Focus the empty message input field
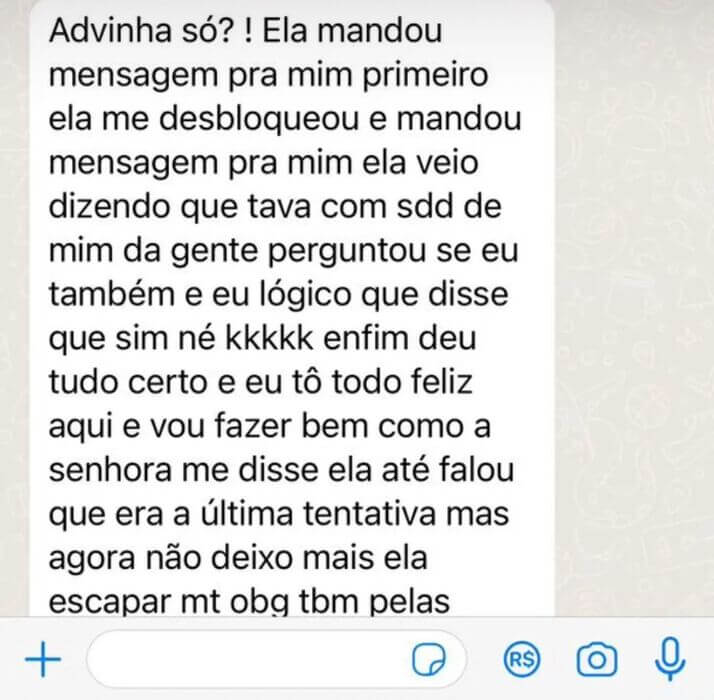This screenshot has height=700, width=714. point(276,659)
